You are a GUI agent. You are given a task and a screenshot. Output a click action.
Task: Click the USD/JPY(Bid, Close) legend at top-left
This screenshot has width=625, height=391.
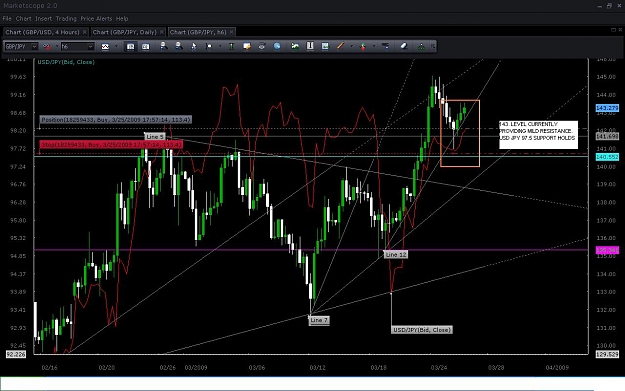[66, 62]
